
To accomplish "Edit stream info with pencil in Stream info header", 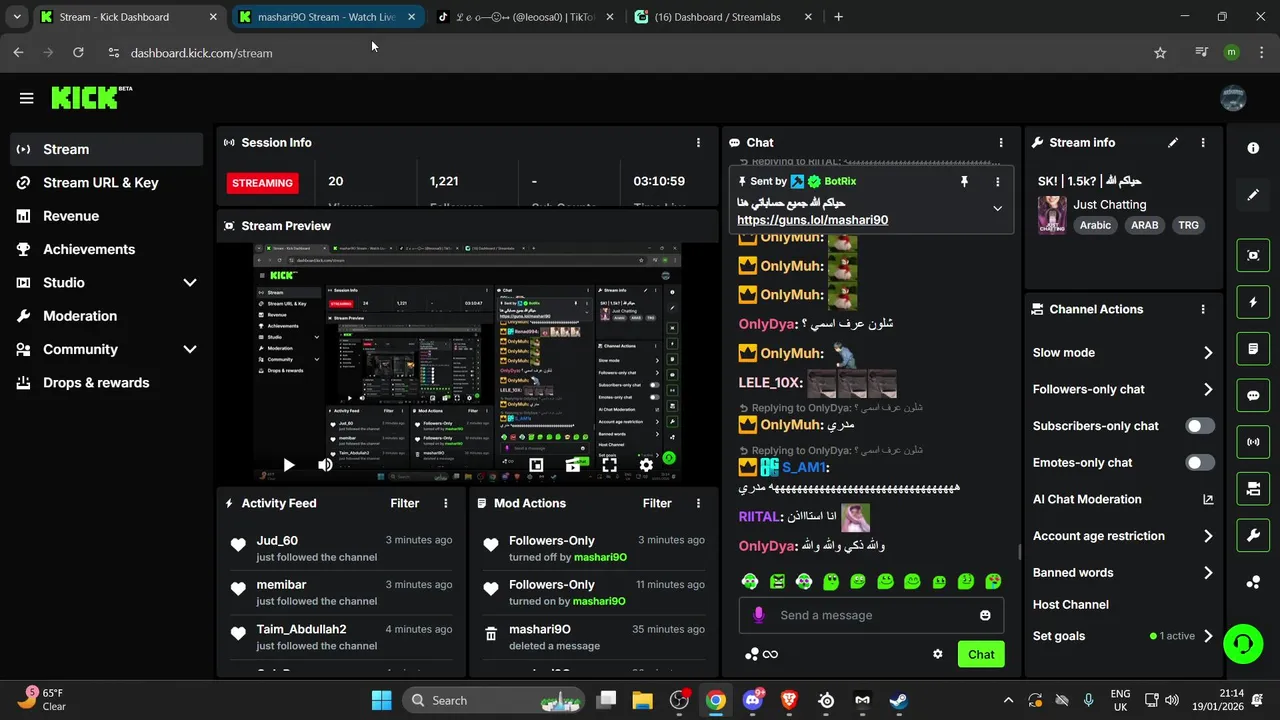I will coord(1173,143).
